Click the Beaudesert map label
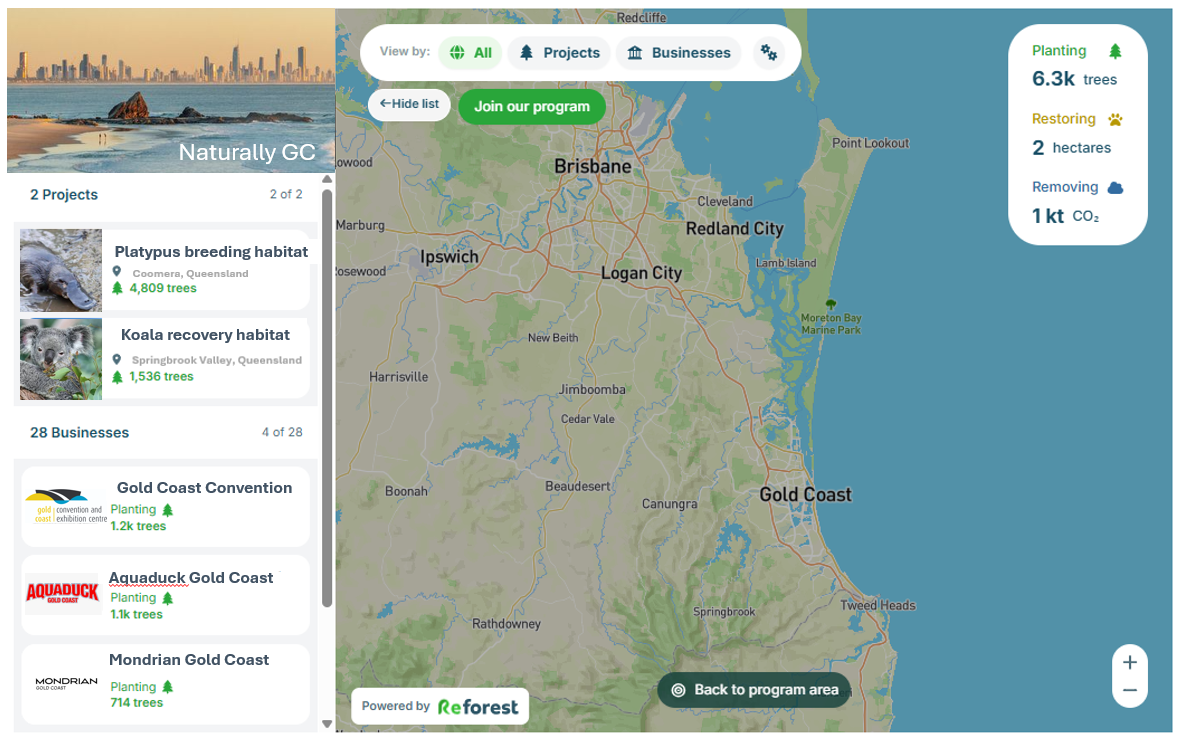Screen dimensions: 1177x736 click(x=577, y=487)
